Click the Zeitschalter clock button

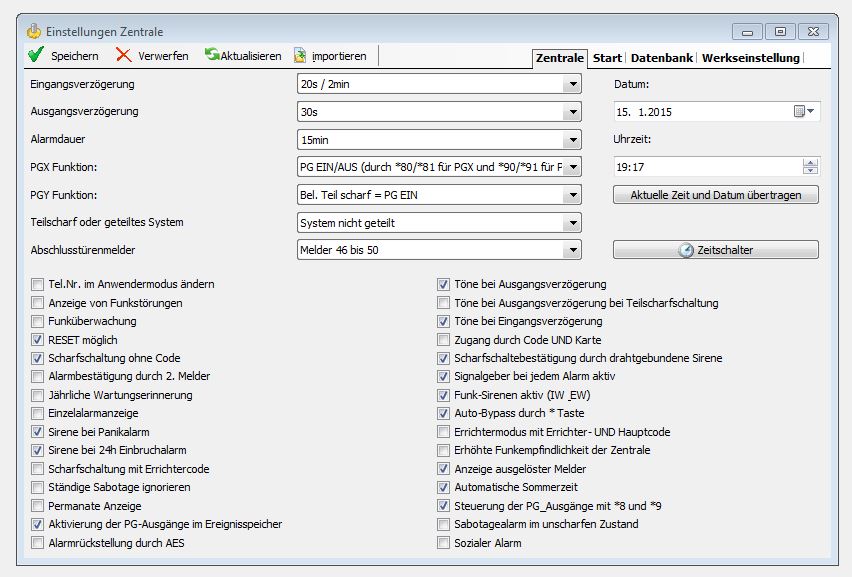pos(715,250)
